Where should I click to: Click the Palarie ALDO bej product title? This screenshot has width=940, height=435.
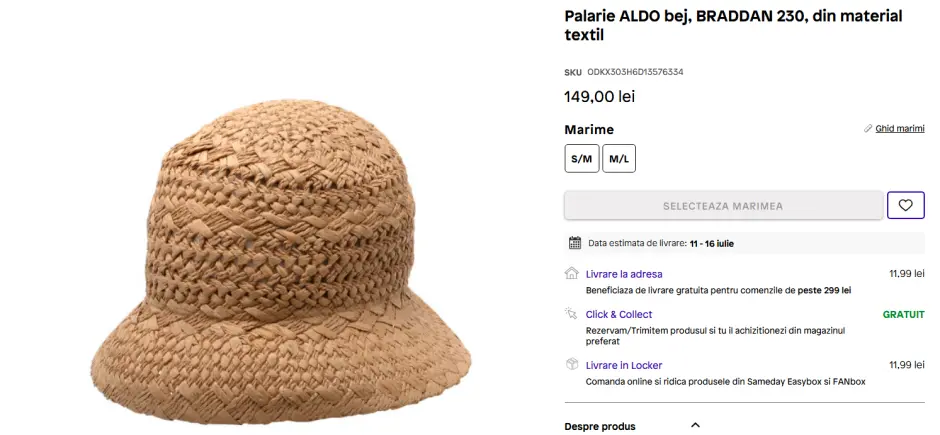pos(733,25)
